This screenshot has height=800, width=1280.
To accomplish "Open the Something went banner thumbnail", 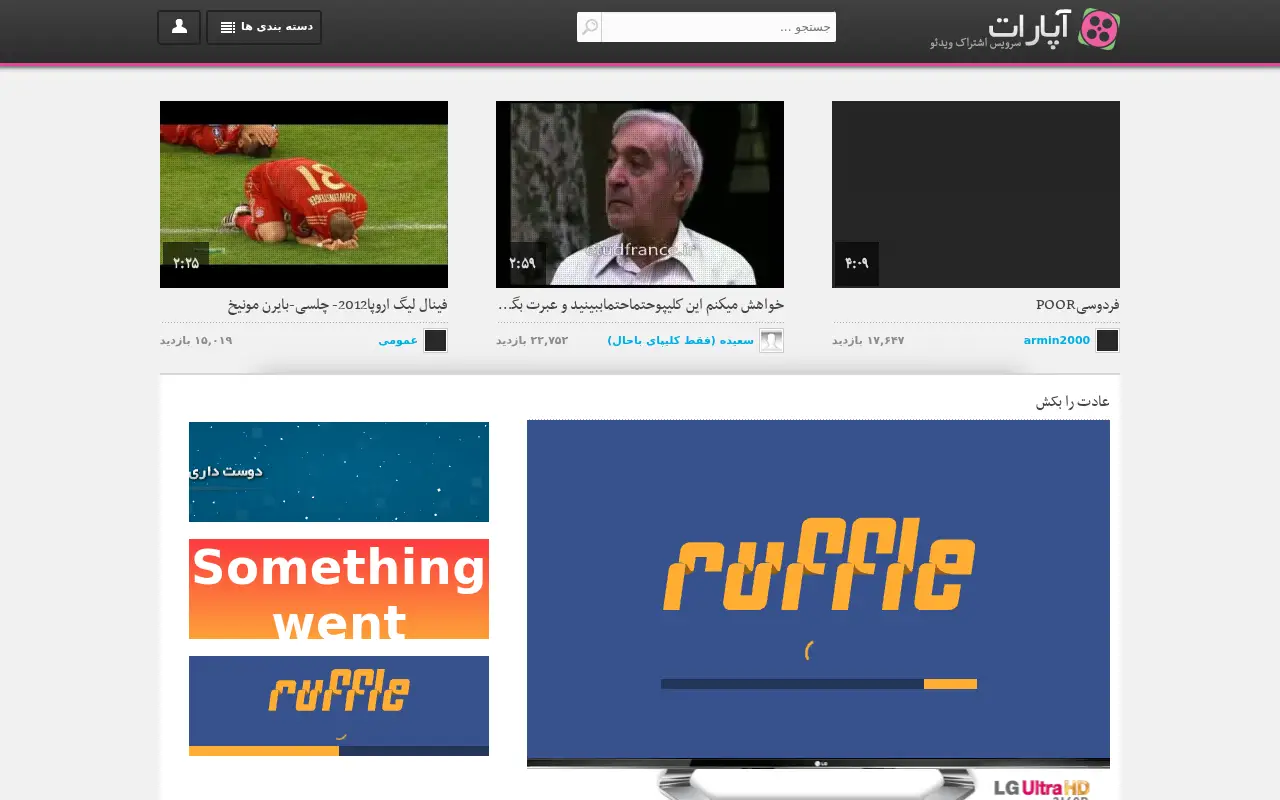I will click(339, 589).
